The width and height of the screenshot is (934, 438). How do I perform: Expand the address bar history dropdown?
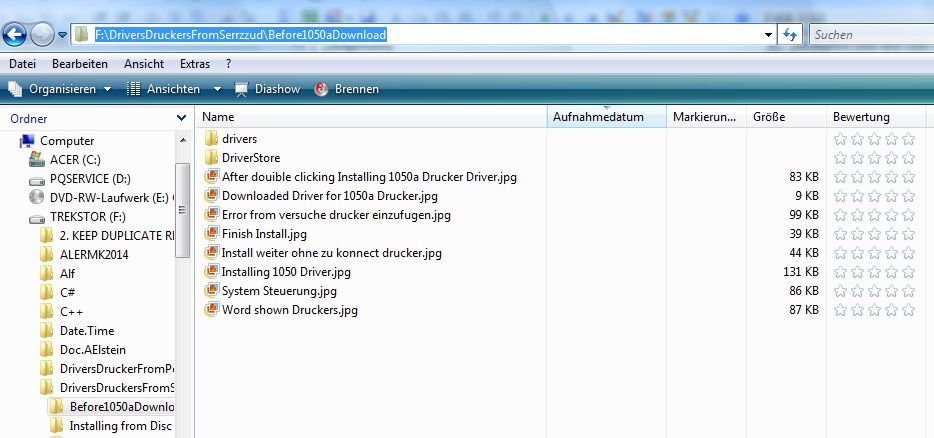[x=768, y=35]
